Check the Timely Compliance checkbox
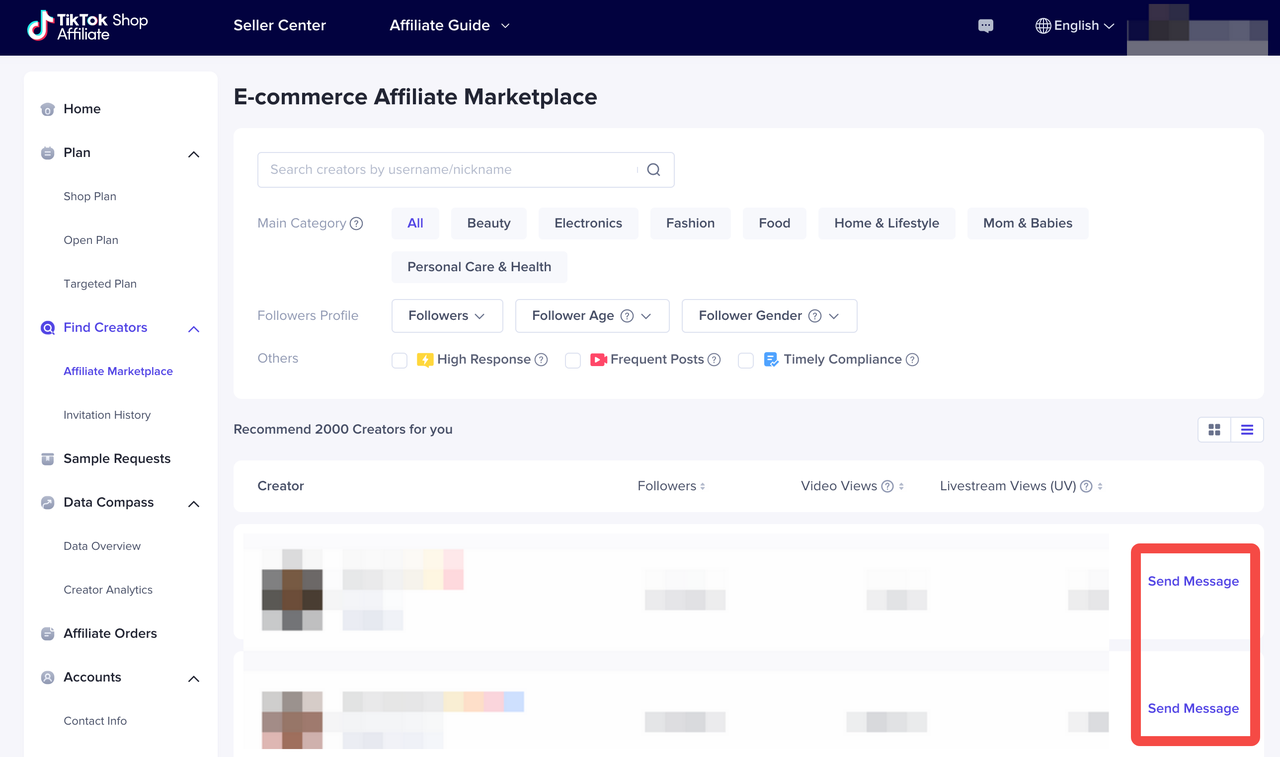 [x=746, y=360]
